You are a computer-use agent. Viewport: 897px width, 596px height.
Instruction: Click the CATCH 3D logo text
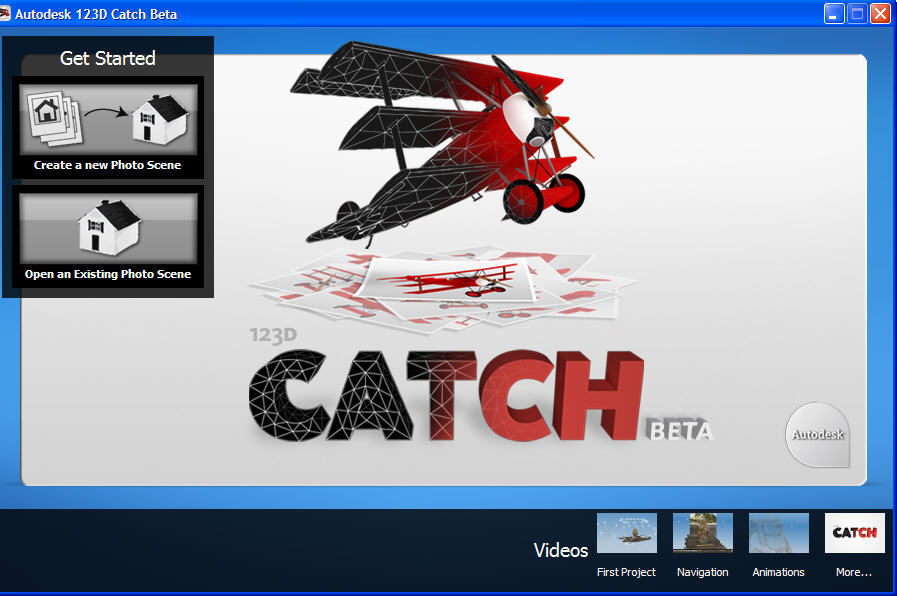coord(445,398)
